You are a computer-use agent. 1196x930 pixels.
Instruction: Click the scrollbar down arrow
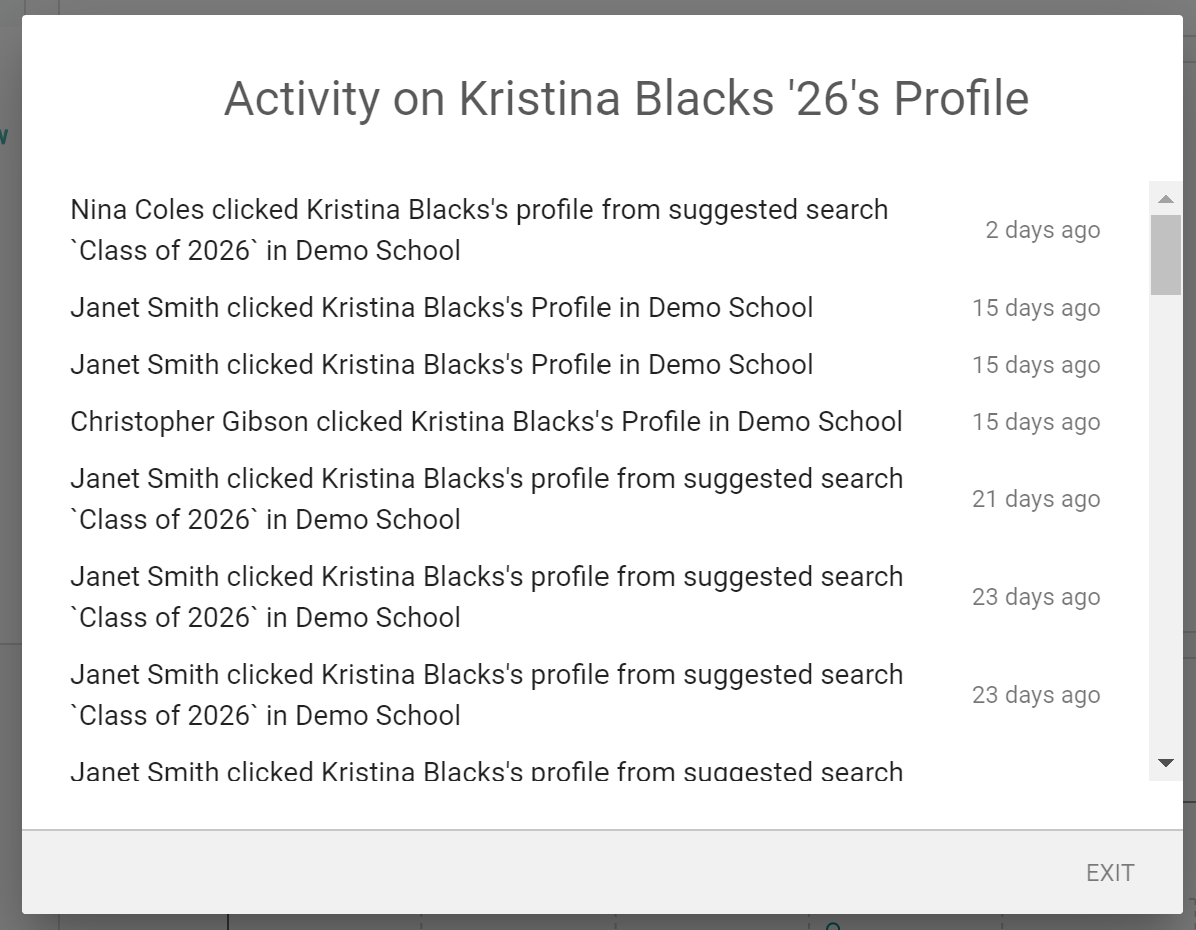(x=1165, y=763)
